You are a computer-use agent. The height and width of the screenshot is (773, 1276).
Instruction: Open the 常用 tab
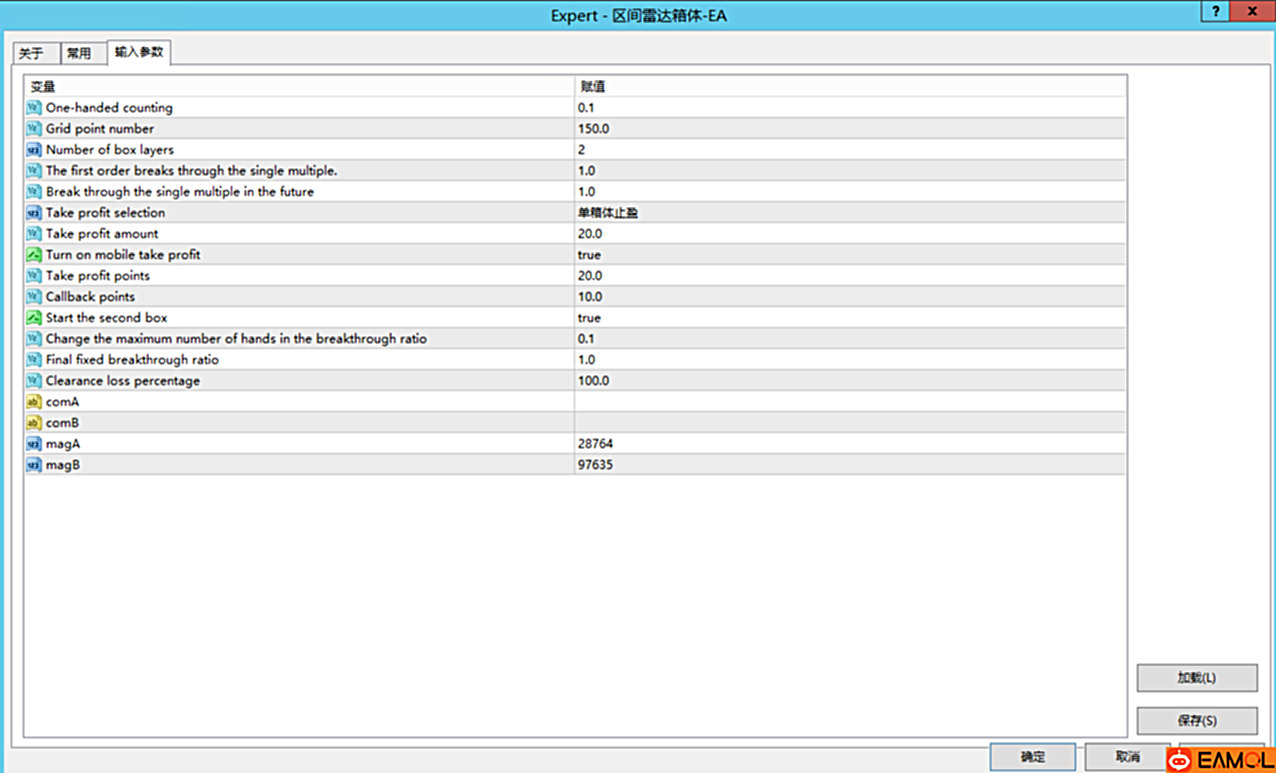79,54
